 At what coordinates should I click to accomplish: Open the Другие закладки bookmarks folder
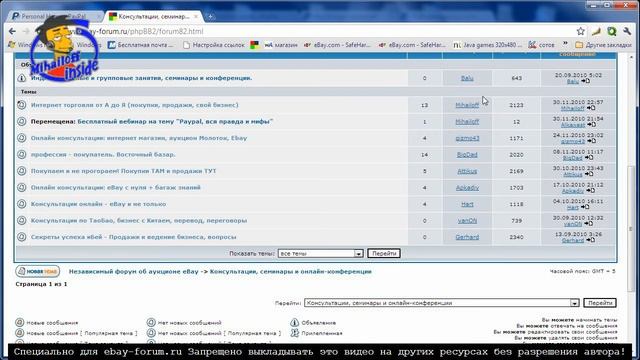tap(603, 45)
